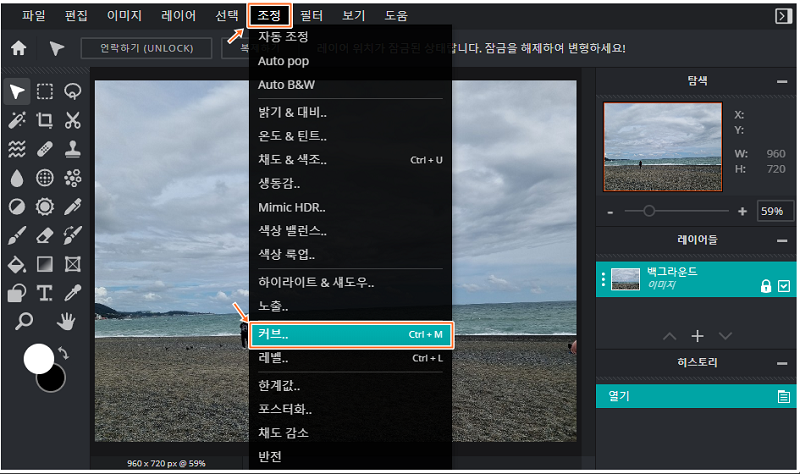Select the Paint Bucket fill tool
This screenshot has height=474, width=800.
(x=17, y=264)
